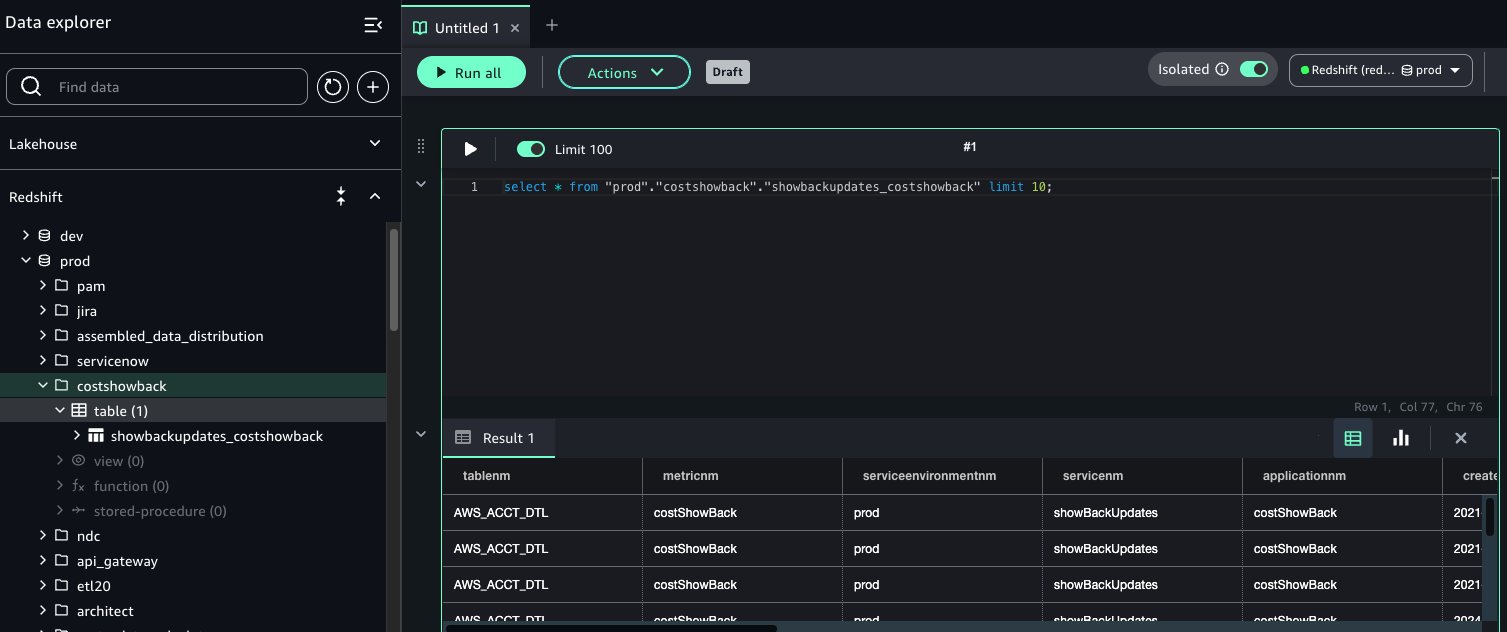Select the architect schema
1507x632 pixels.
pos(105,611)
